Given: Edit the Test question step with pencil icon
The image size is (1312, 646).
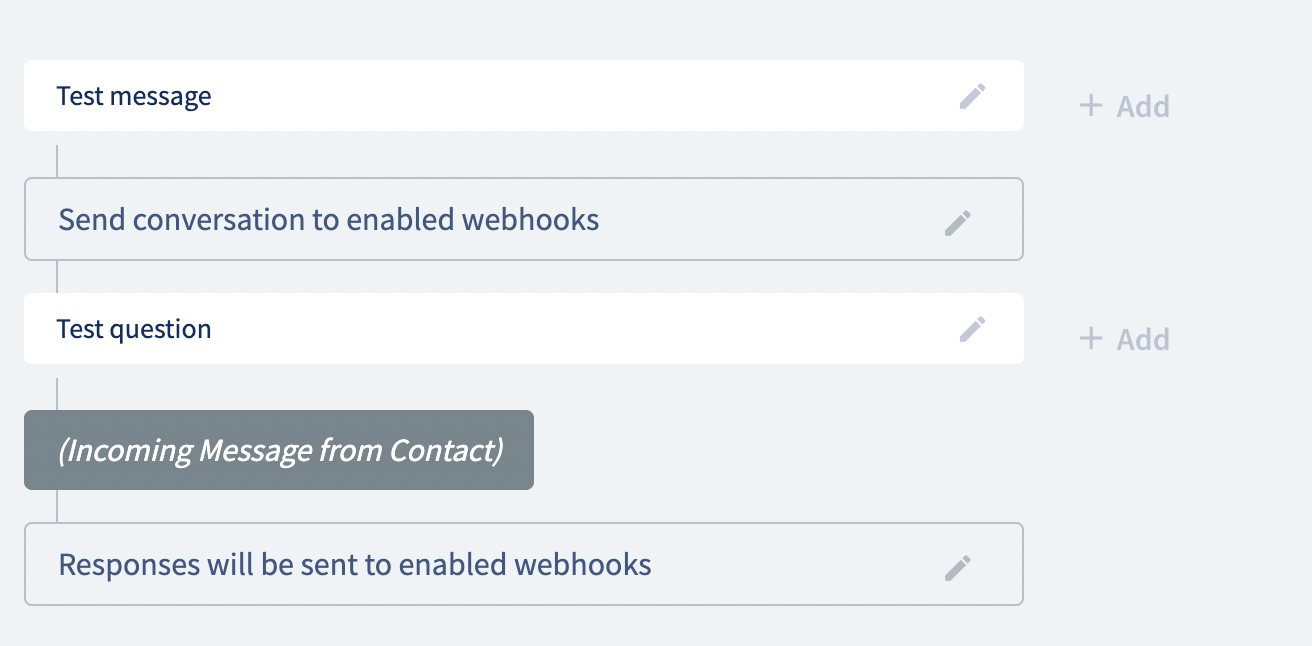Looking at the screenshot, I should [x=973, y=329].
